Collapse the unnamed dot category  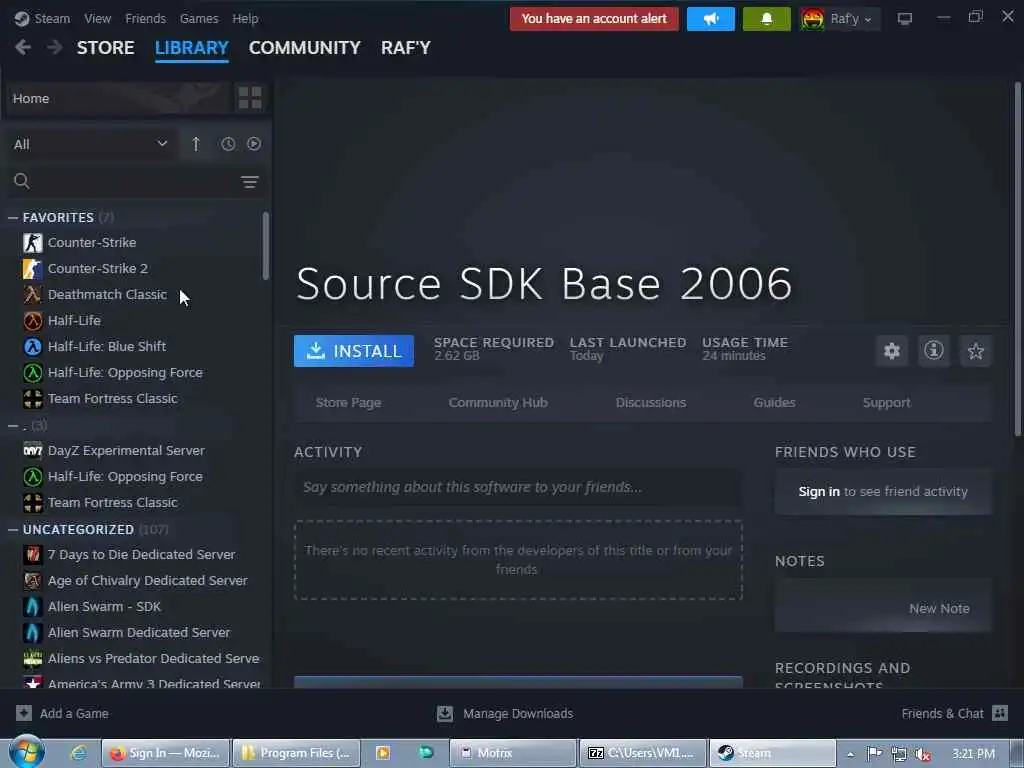[12, 426]
